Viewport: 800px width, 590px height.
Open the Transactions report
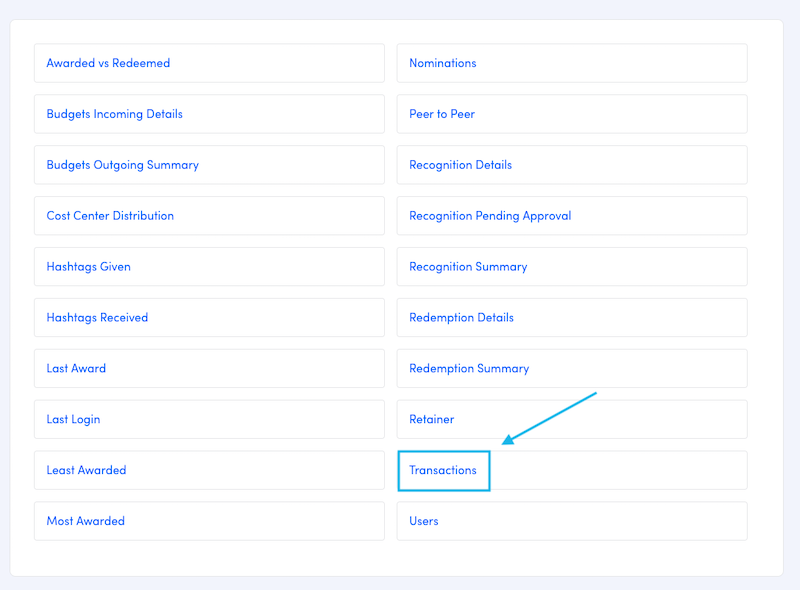[443, 470]
